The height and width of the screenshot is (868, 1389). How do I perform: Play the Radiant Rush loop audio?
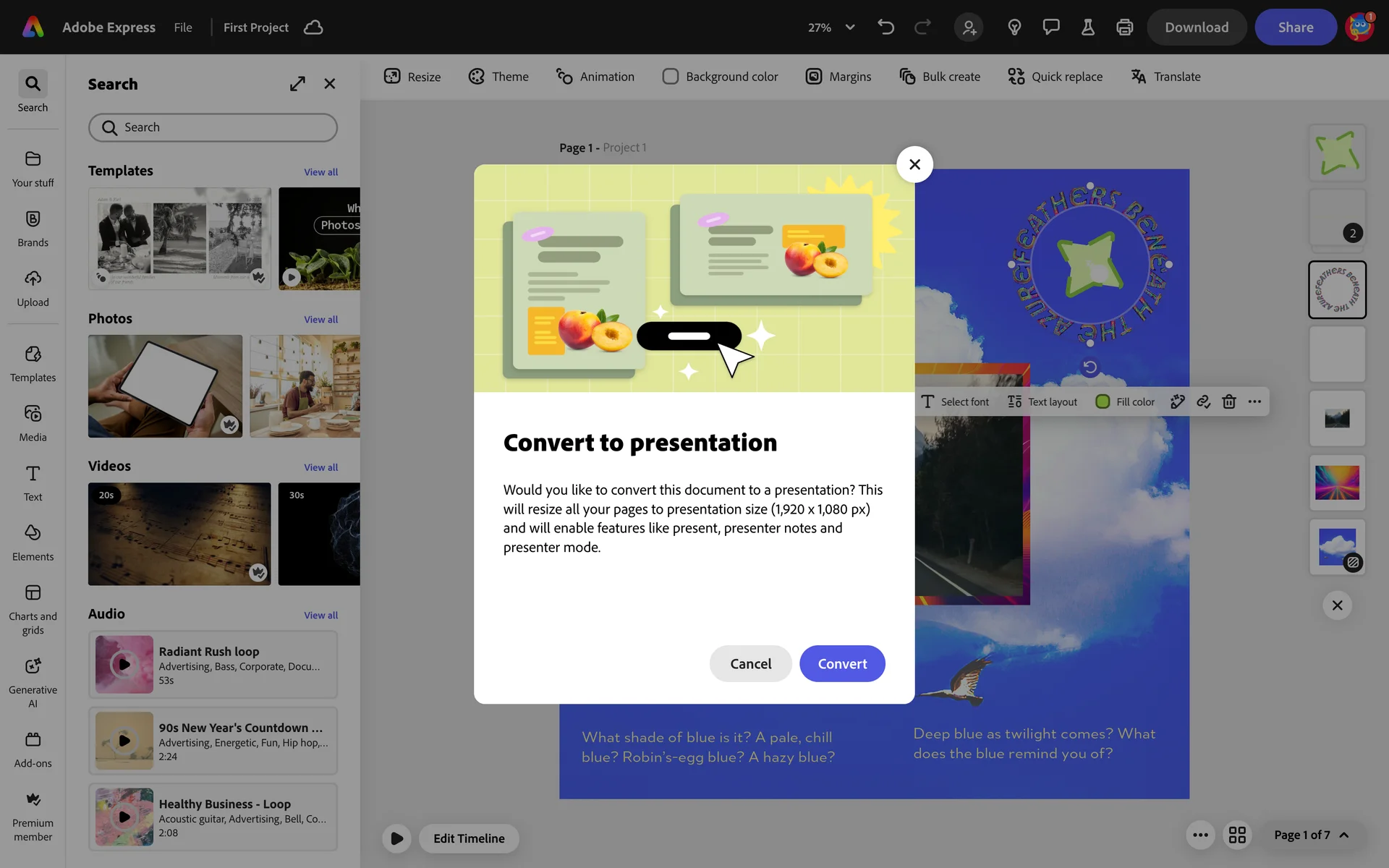click(x=124, y=664)
